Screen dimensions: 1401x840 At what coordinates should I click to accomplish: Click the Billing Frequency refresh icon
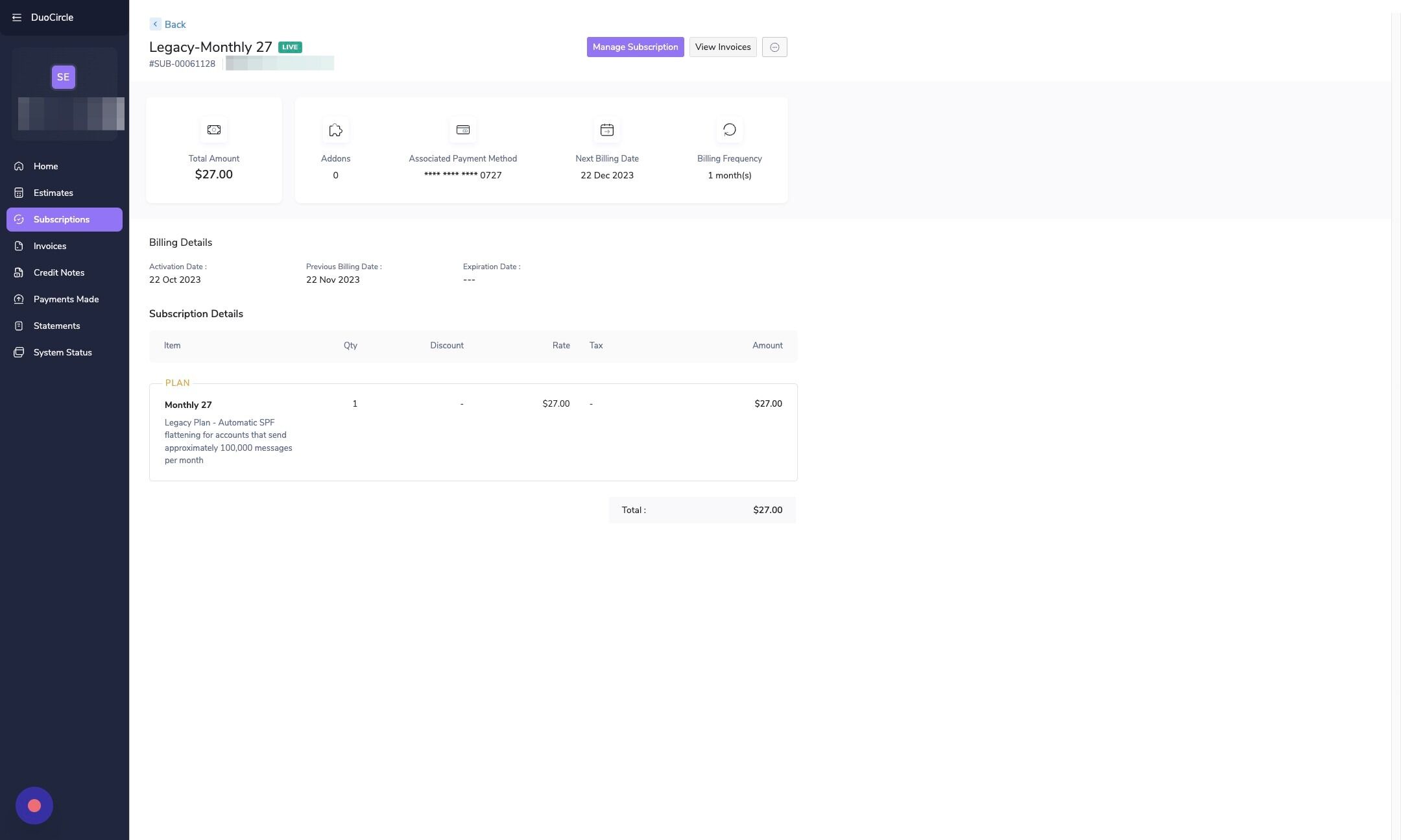tap(729, 130)
